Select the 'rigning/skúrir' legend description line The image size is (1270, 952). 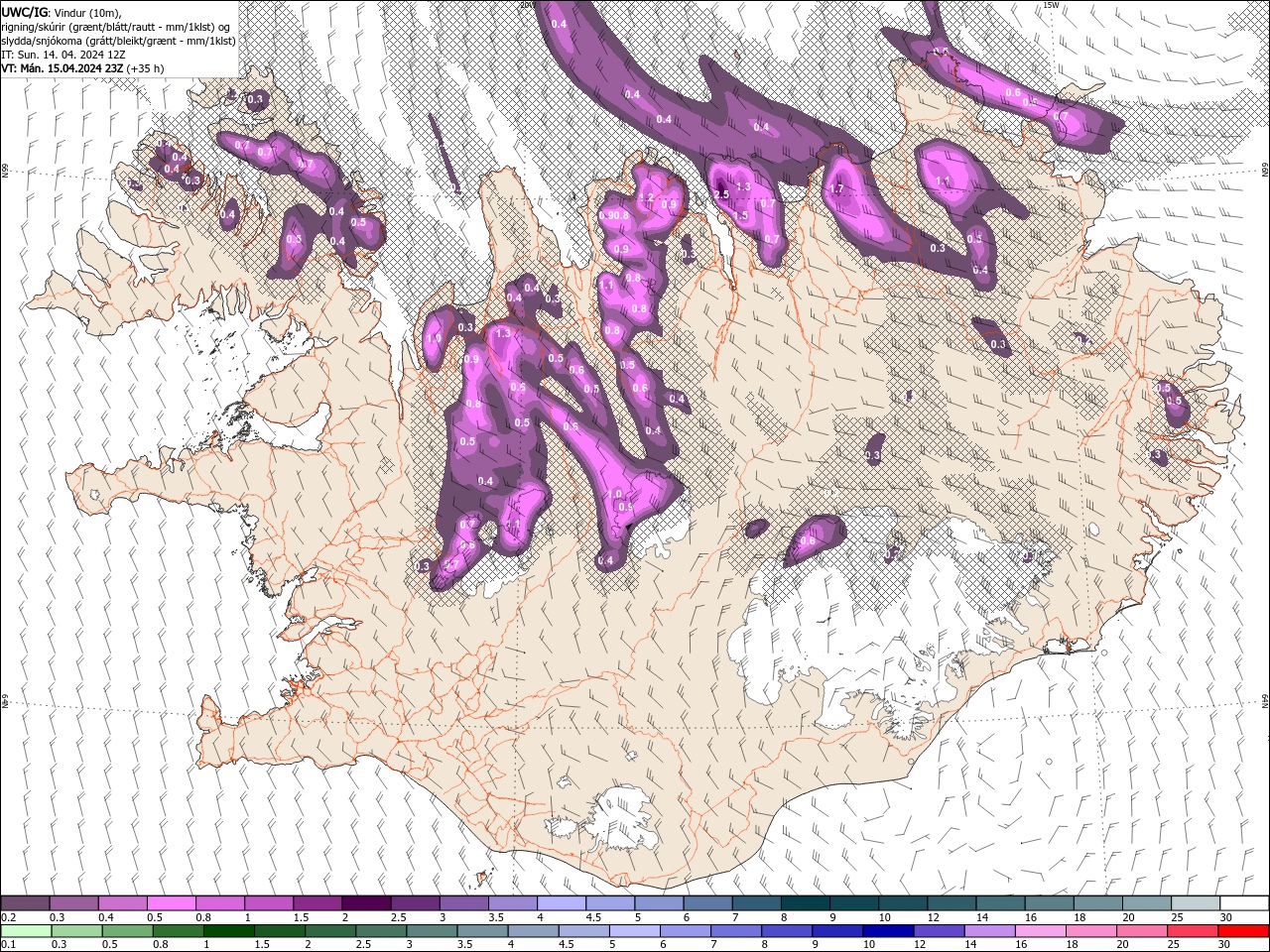click(x=117, y=26)
